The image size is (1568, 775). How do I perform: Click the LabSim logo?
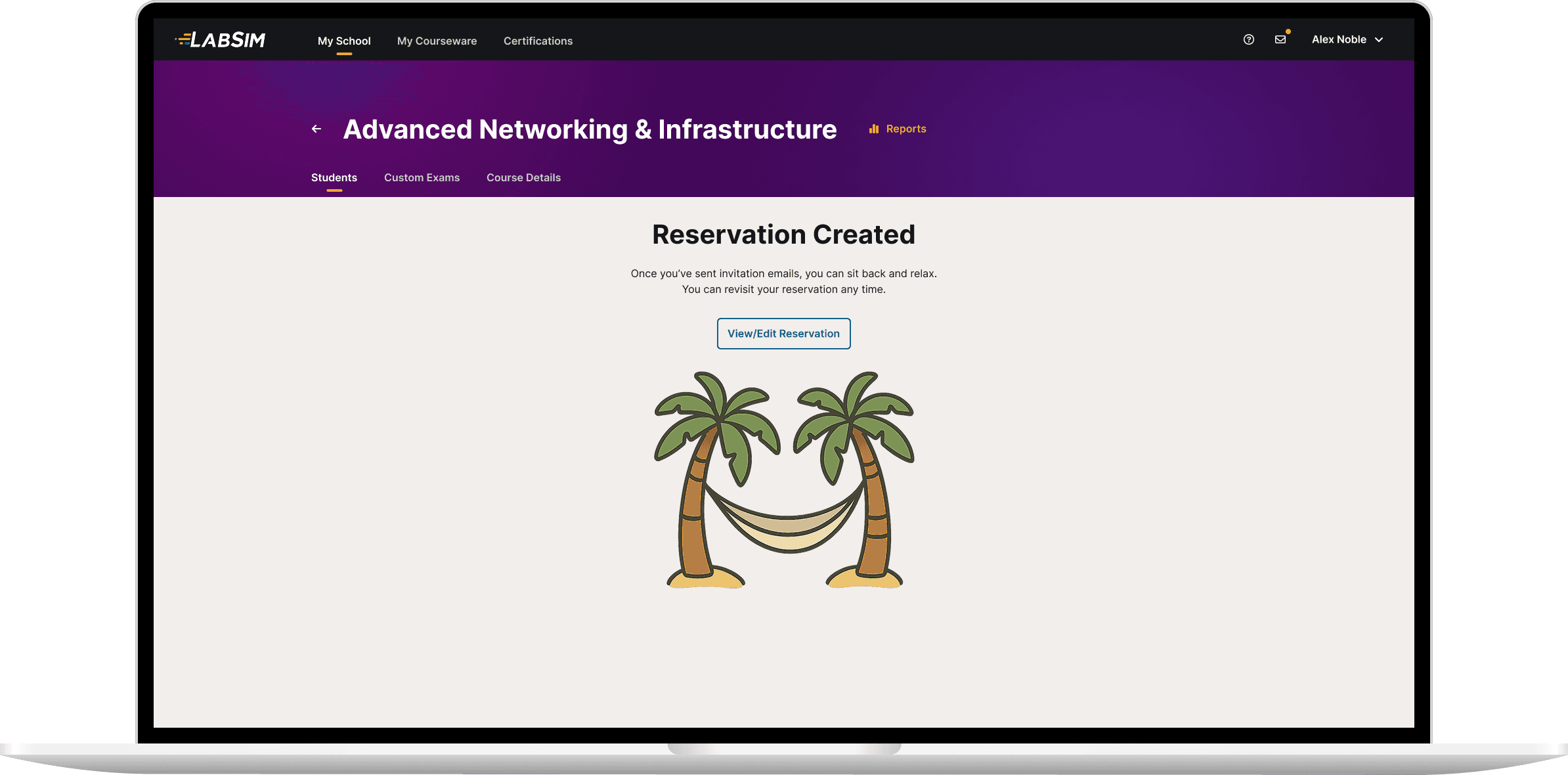click(x=221, y=40)
